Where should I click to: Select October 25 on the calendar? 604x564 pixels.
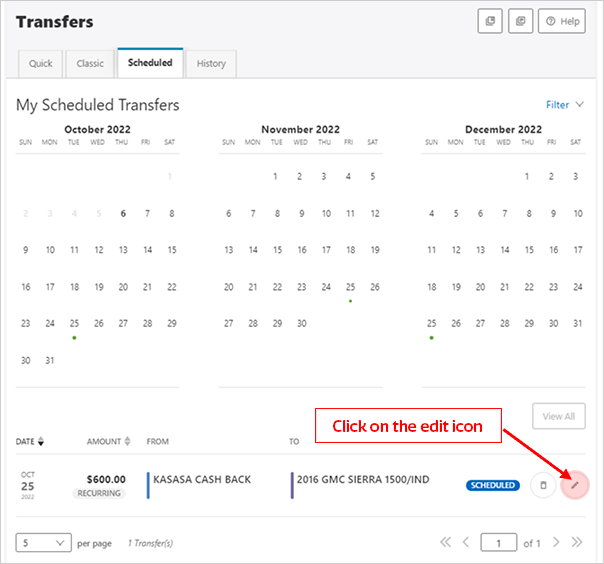[74, 324]
